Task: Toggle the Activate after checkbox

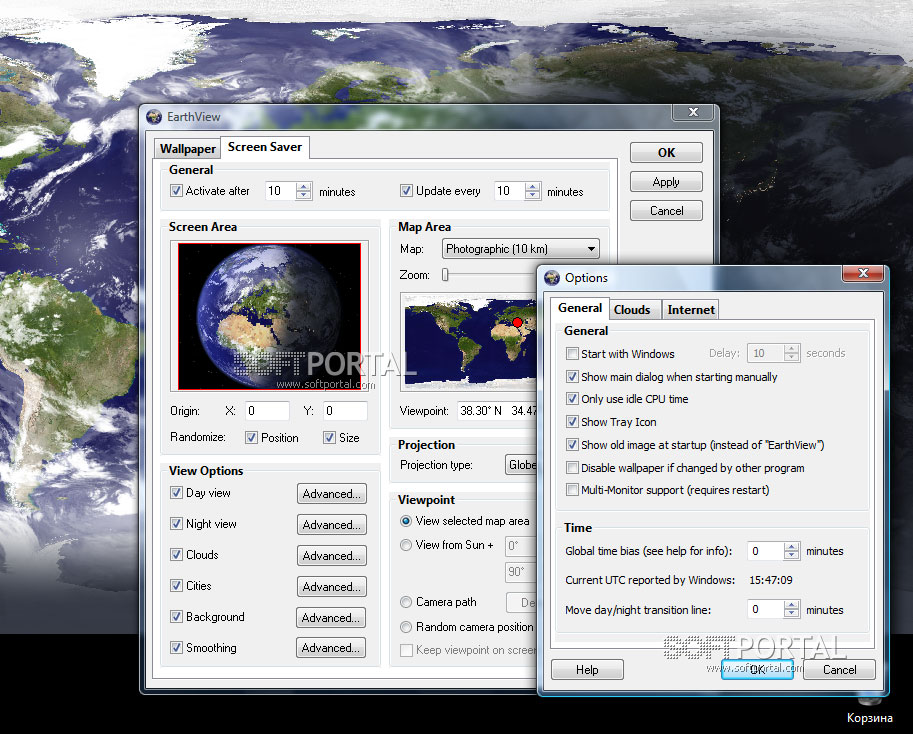Action: (176, 190)
